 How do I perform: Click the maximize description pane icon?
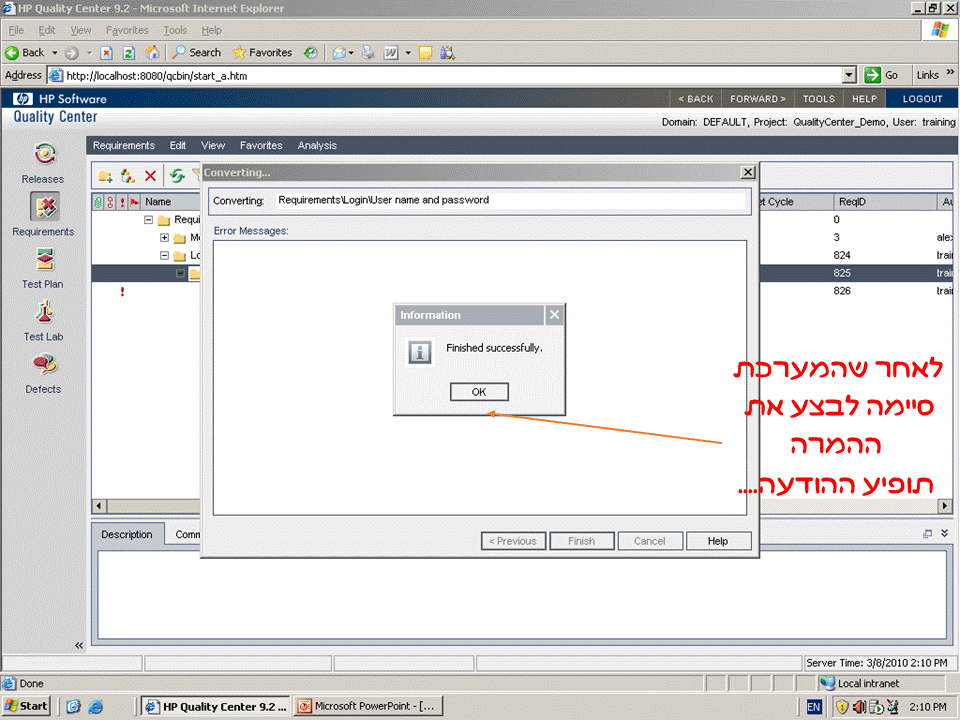pyautogui.click(x=928, y=534)
